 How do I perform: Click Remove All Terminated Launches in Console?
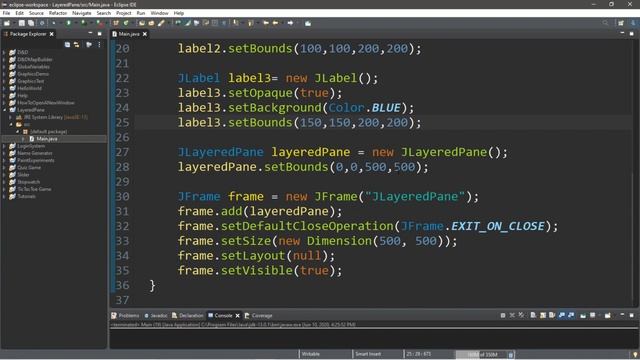pos(522,315)
